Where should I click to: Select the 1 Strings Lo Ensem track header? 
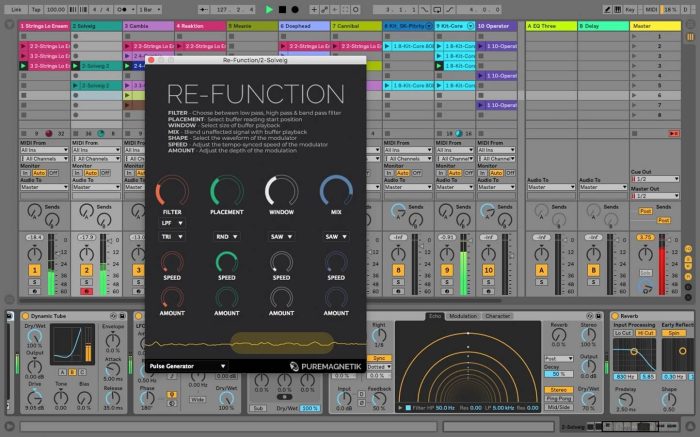click(44, 26)
